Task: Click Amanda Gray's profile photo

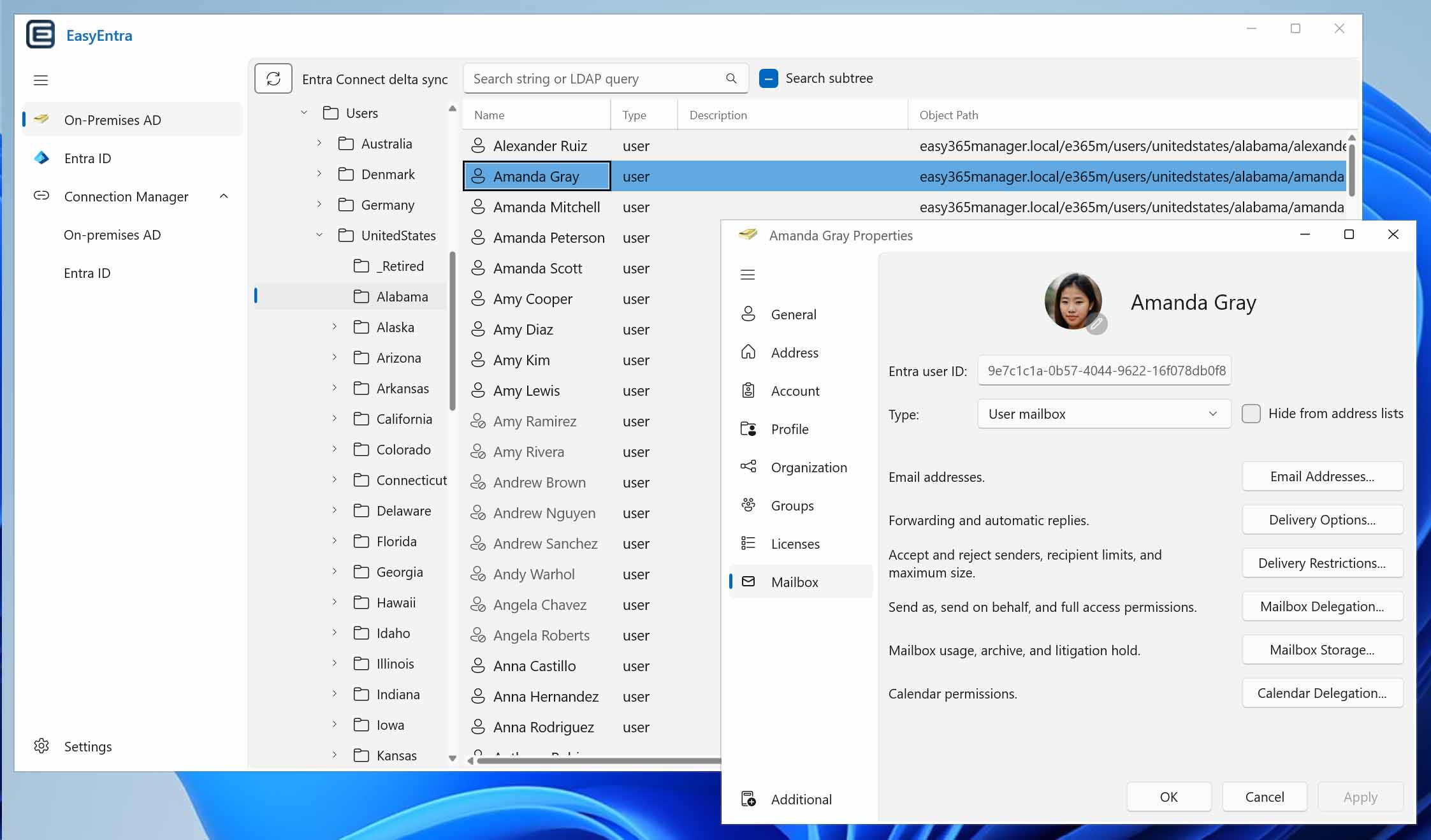Action: 1073,301
